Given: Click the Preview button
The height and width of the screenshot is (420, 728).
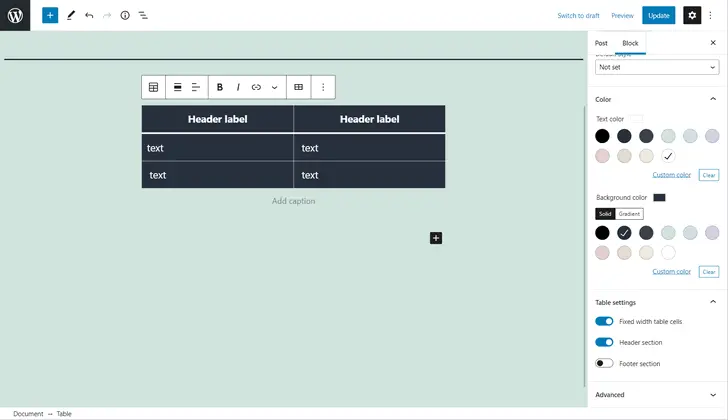Looking at the screenshot, I should pos(622,15).
